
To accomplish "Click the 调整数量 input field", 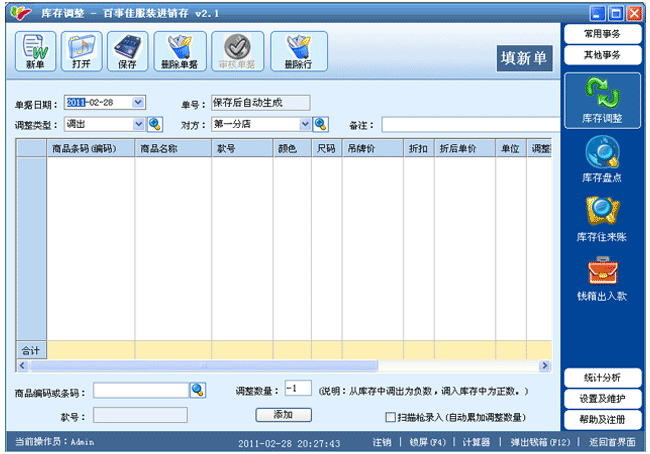I will (x=298, y=388).
